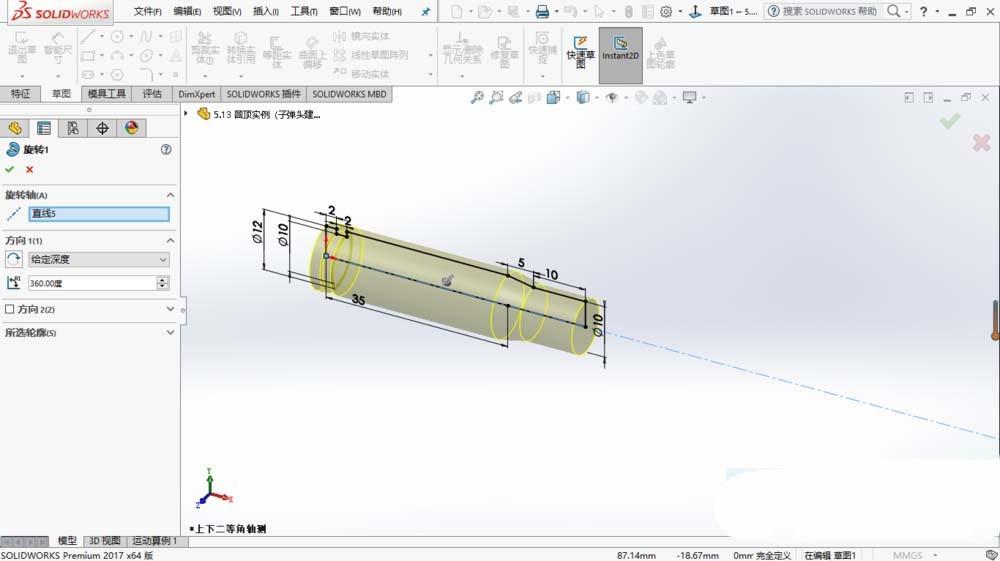Open the View Orientation icon

tap(553, 98)
